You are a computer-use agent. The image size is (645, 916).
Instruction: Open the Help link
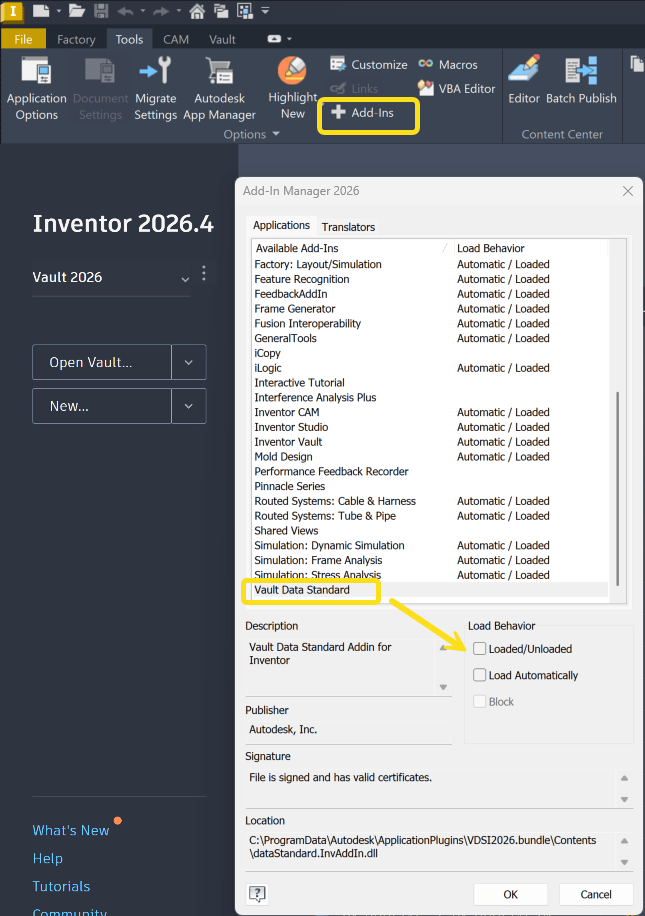[47, 858]
